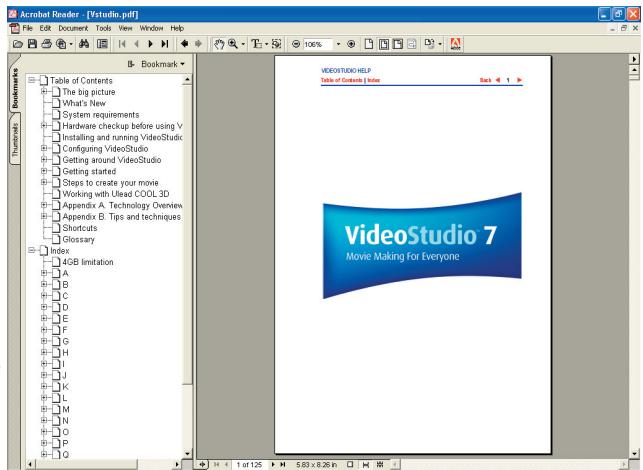Click the zoom out minus button
This screenshot has width=643, height=470.
[x=296, y=44]
